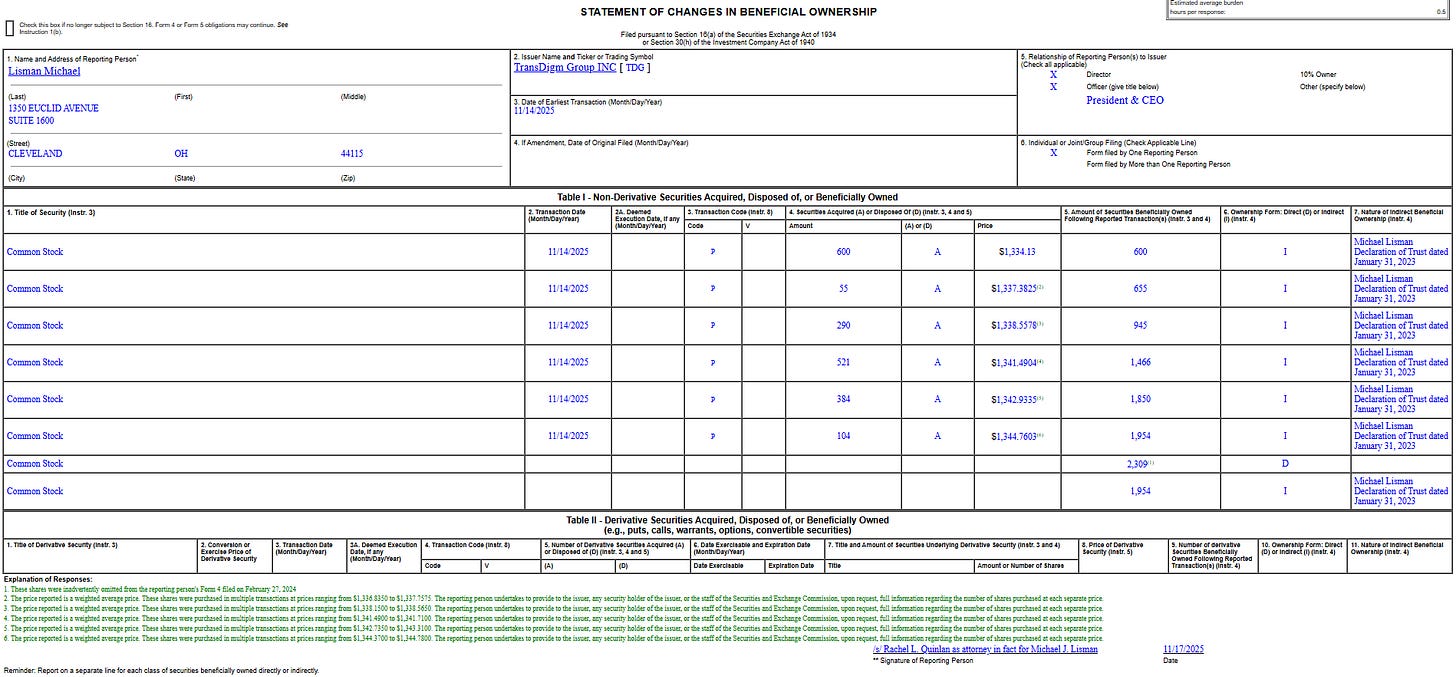Viewport: 1456px width, 677px height.
Task: Click the 55 shares amount cell
Action: tap(843, 289)
